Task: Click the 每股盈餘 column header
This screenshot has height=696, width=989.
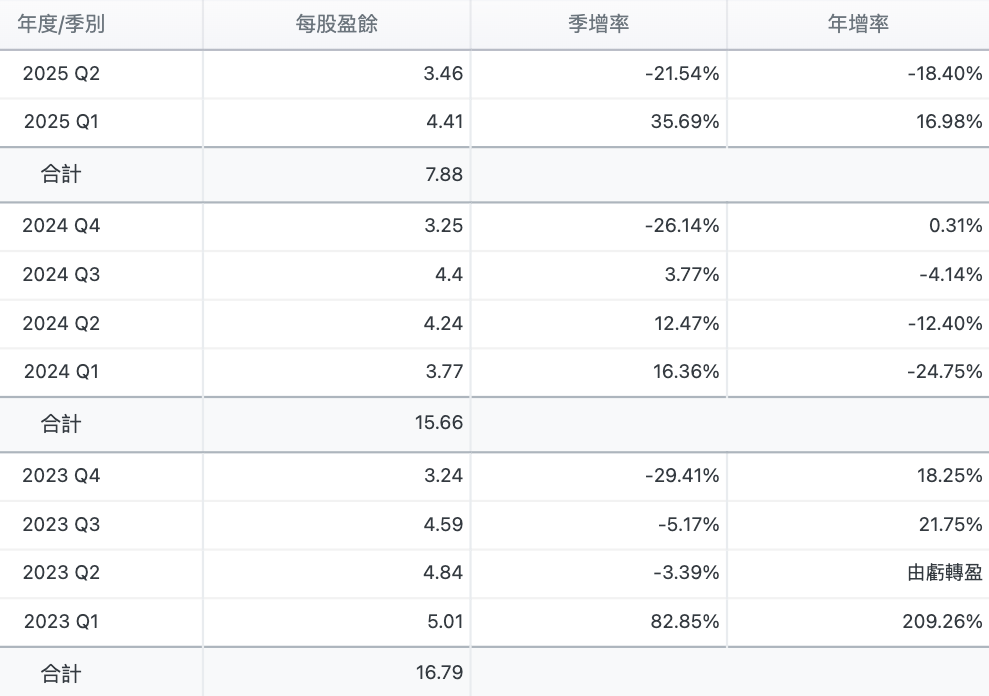Action: [337, 25]
